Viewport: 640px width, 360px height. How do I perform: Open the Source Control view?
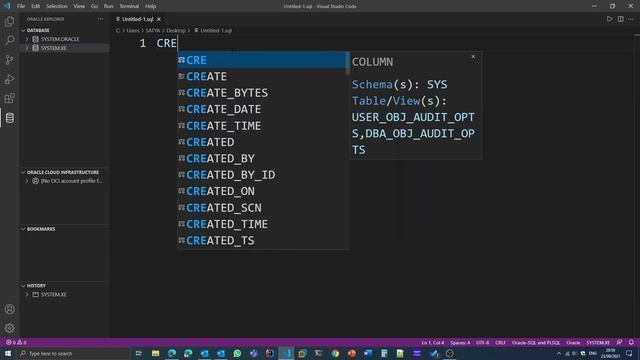(x=9, y=60)
